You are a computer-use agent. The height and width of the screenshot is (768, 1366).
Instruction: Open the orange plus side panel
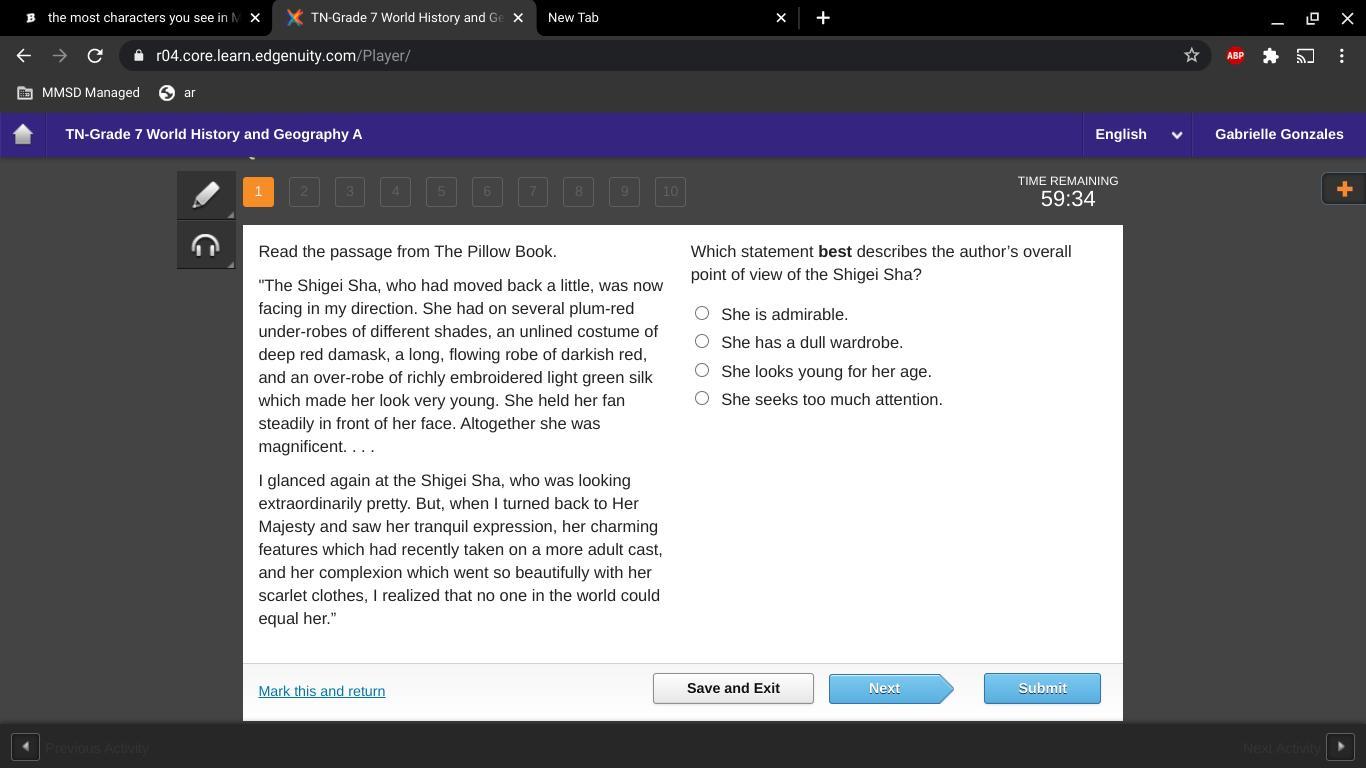point(1344,189)
